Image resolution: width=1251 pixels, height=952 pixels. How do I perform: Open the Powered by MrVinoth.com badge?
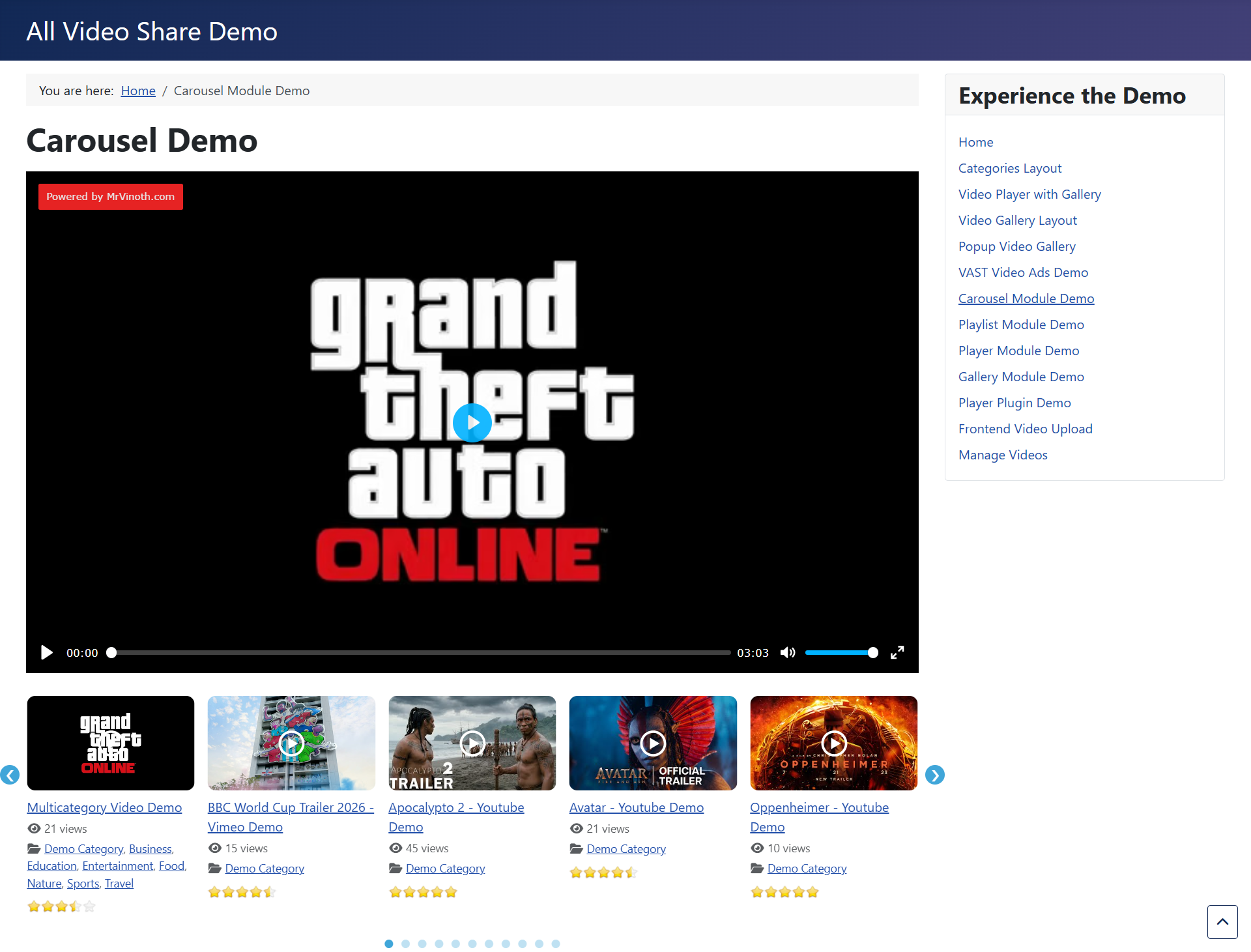111,197
